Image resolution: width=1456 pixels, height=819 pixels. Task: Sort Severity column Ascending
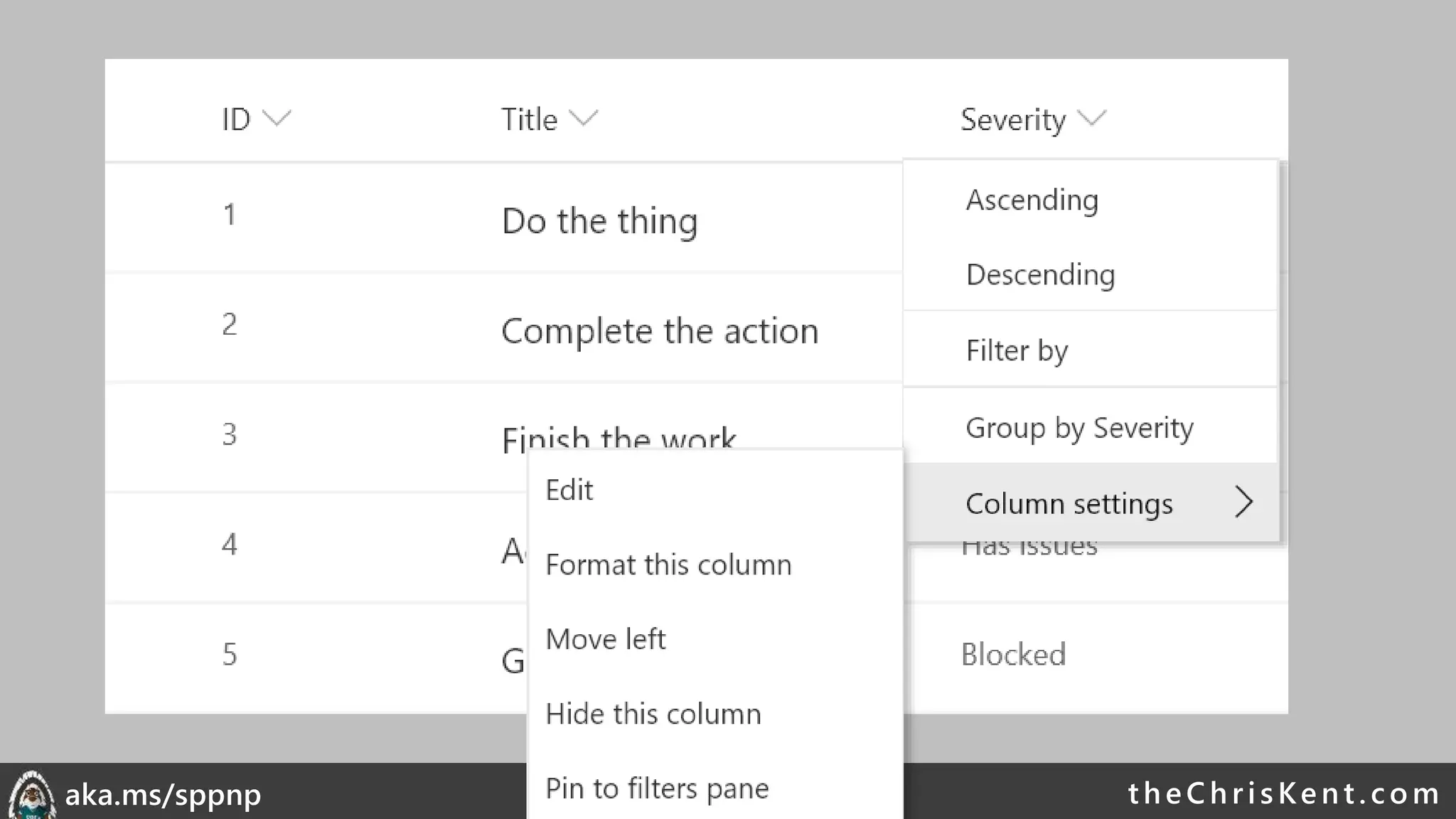(x=1032, y=200)
